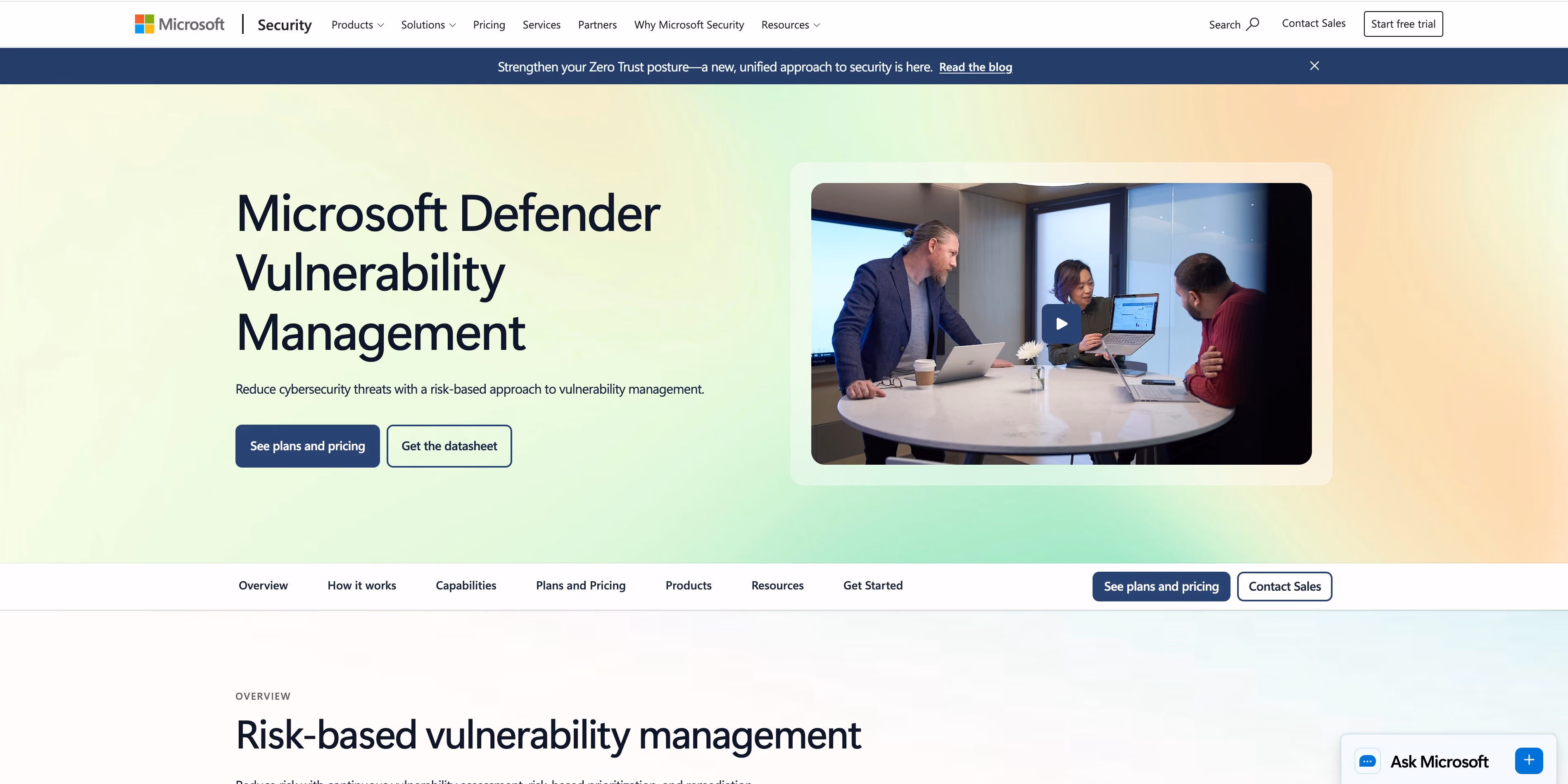Viewport: 1568px width, 784px height.
Task: Click the Ask Microsoft label
Action: tap(1439, 761)
